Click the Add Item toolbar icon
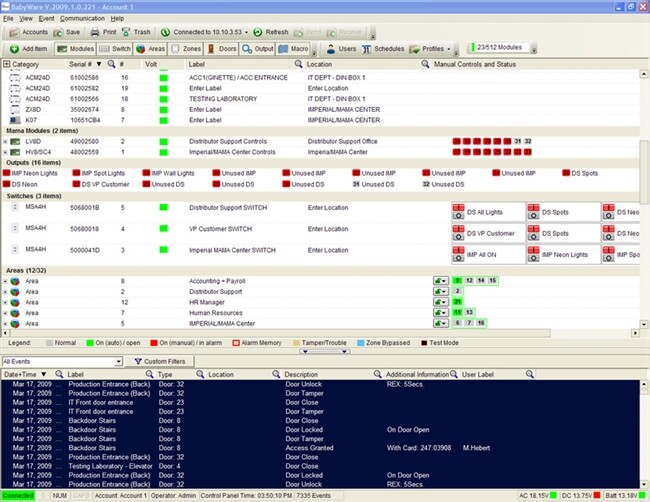This screenshot has height=502, width=650. pos(28,48)
